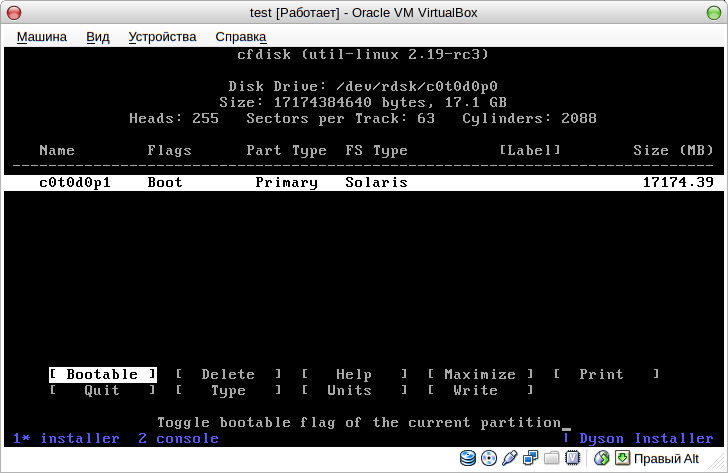Image resolution: width=728 pixels, height=473 pixels.
Task: Click the hard disk activity status icon
Action: click(468, 458)
